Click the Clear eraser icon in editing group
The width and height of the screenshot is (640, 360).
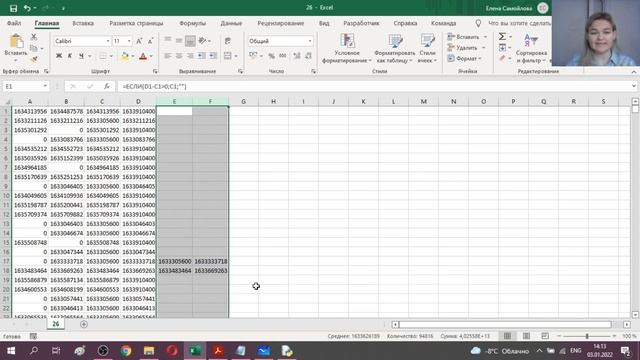[x=502, y=58]
